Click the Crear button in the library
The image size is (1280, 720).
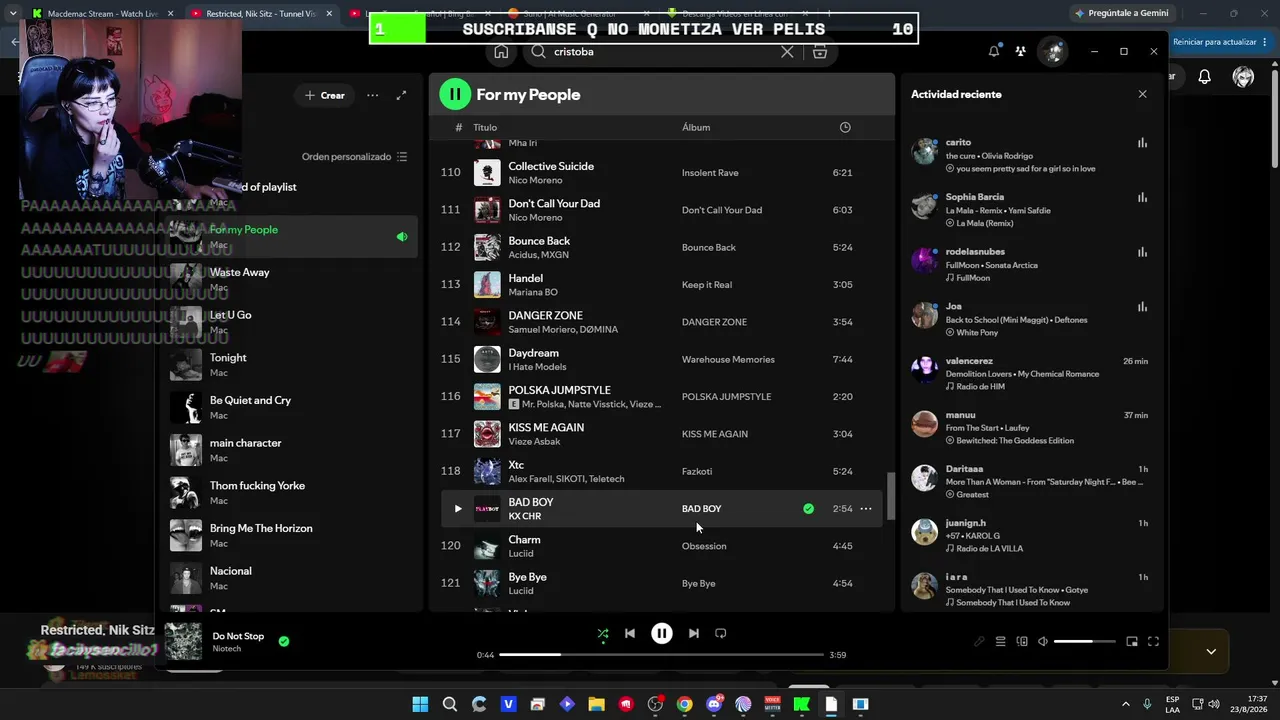(324, 95)
